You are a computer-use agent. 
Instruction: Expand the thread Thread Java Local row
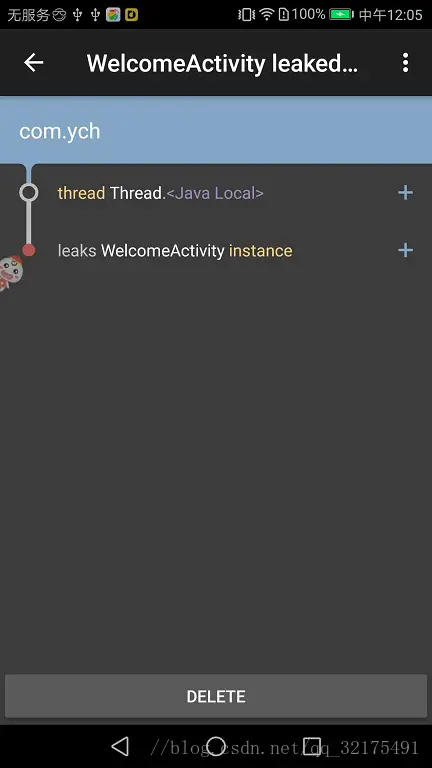(x=405, y=192)
